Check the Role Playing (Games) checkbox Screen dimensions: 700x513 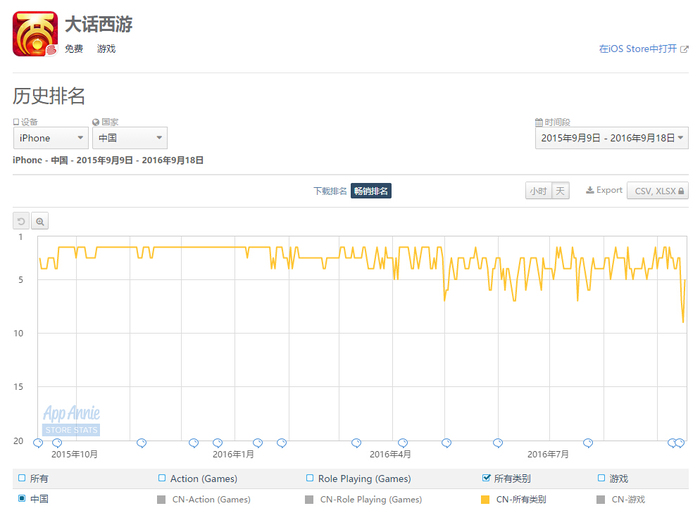(309, 478)
